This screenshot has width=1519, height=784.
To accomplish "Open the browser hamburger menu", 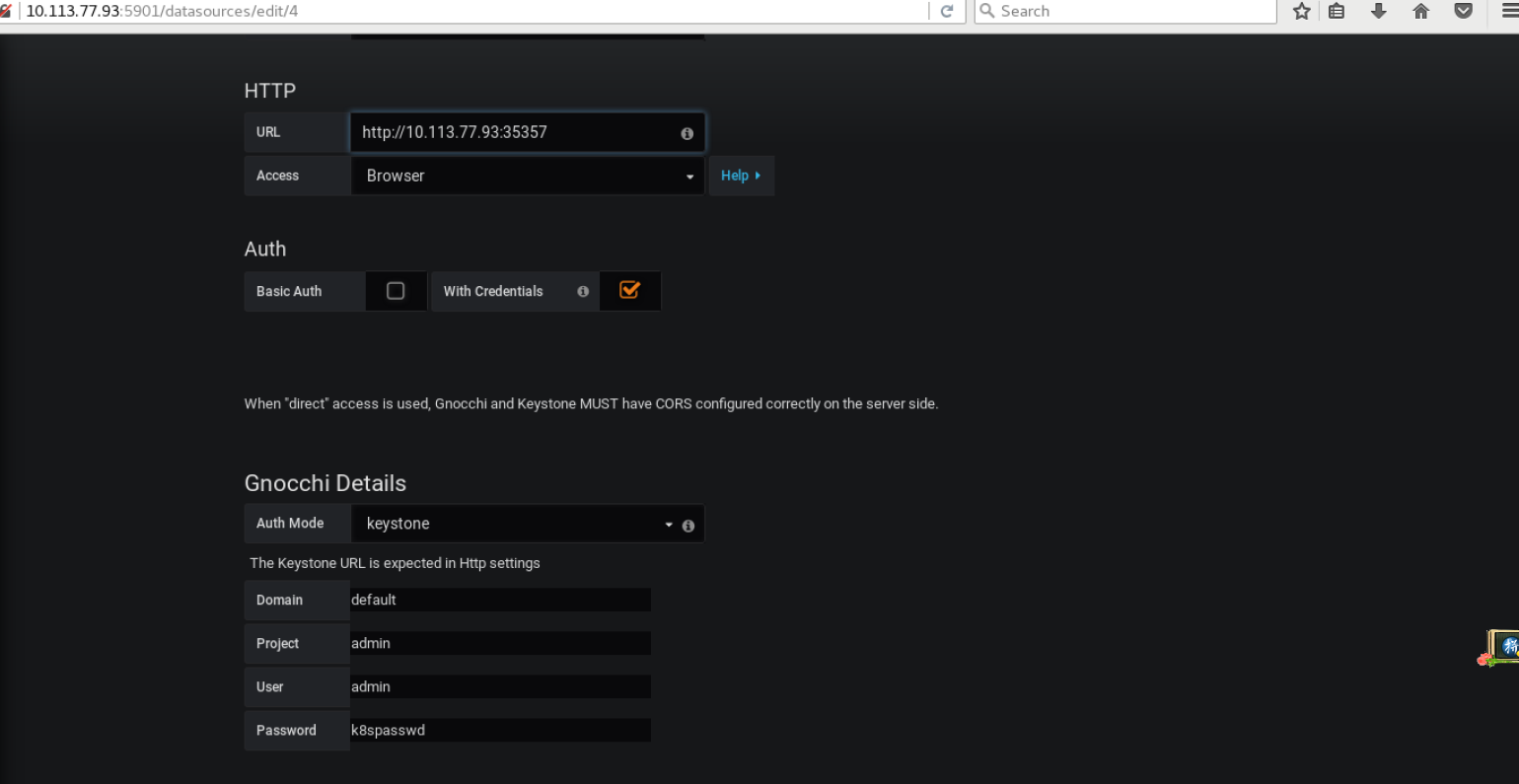I will coord(1508,11).
